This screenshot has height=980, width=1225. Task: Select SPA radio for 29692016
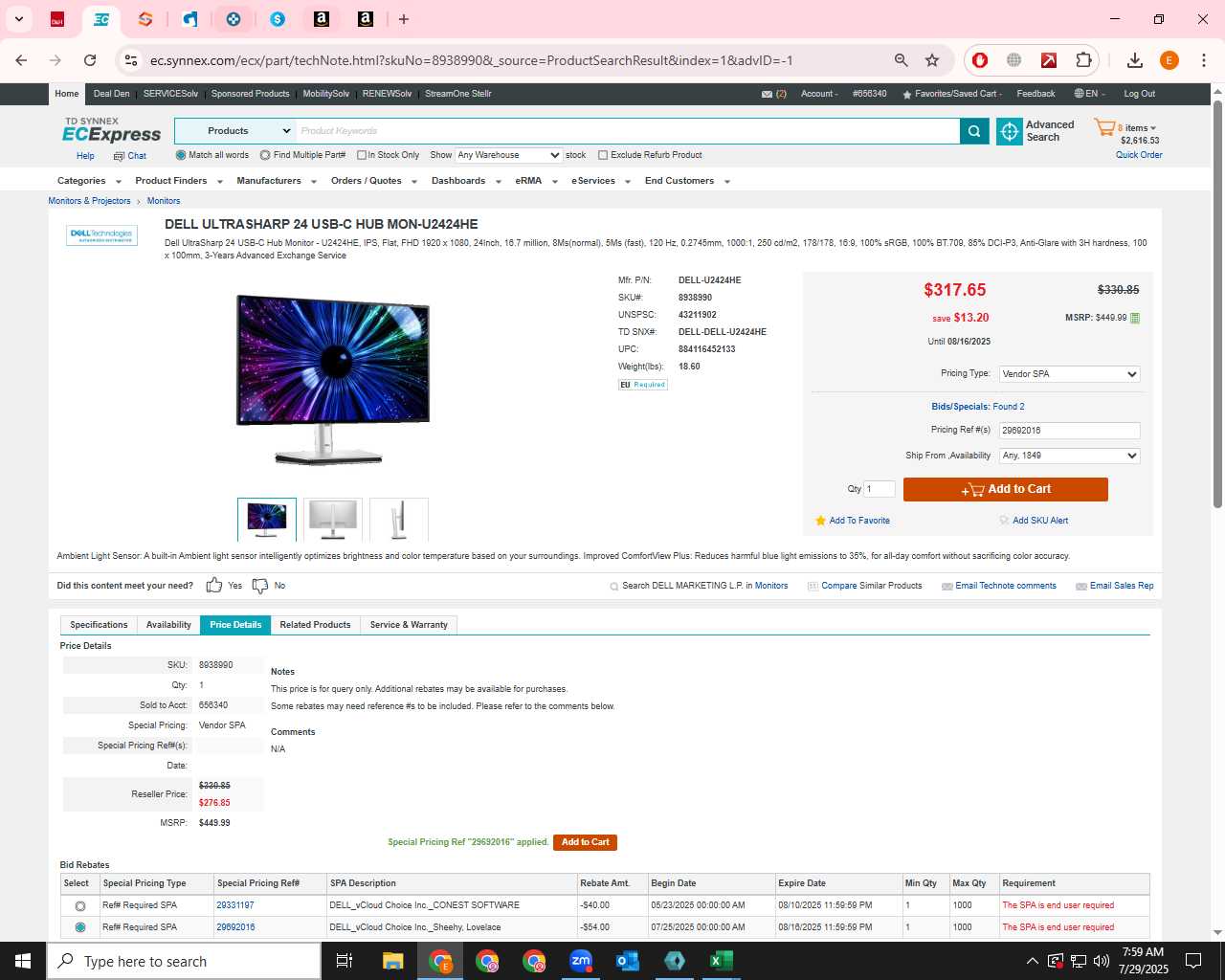80,927
